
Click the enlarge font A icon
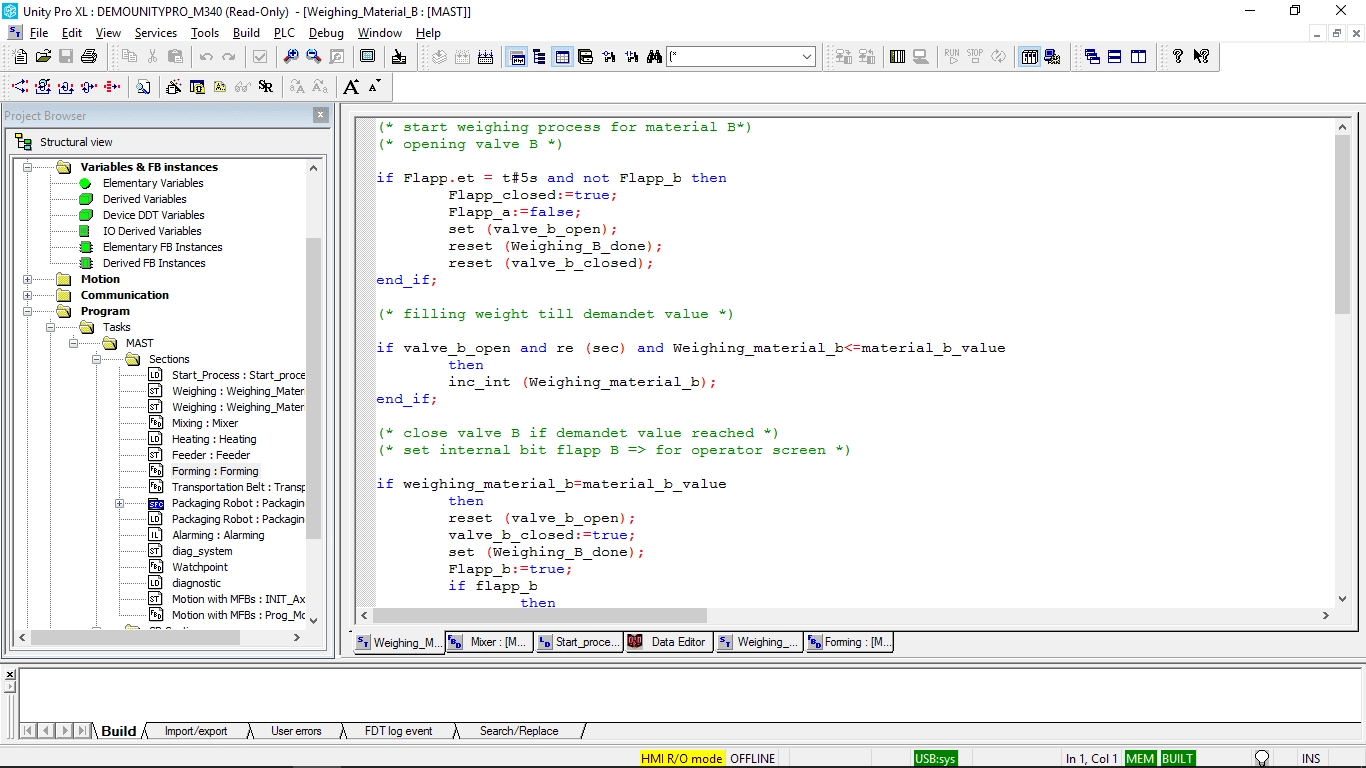pos(351,87)
